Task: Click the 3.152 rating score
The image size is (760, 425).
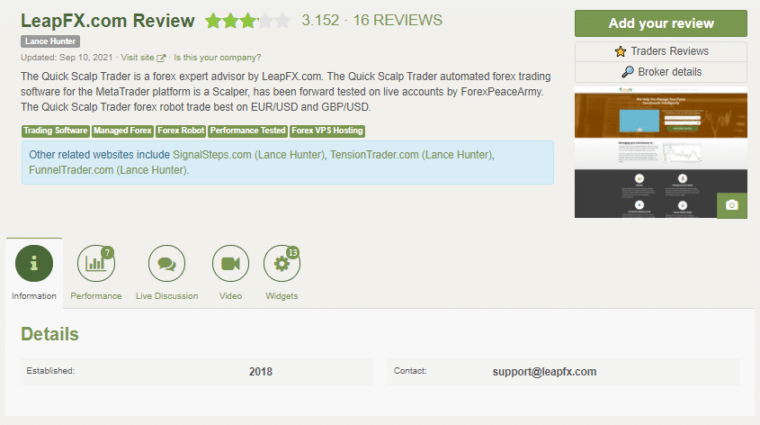Action: point(320,20)
